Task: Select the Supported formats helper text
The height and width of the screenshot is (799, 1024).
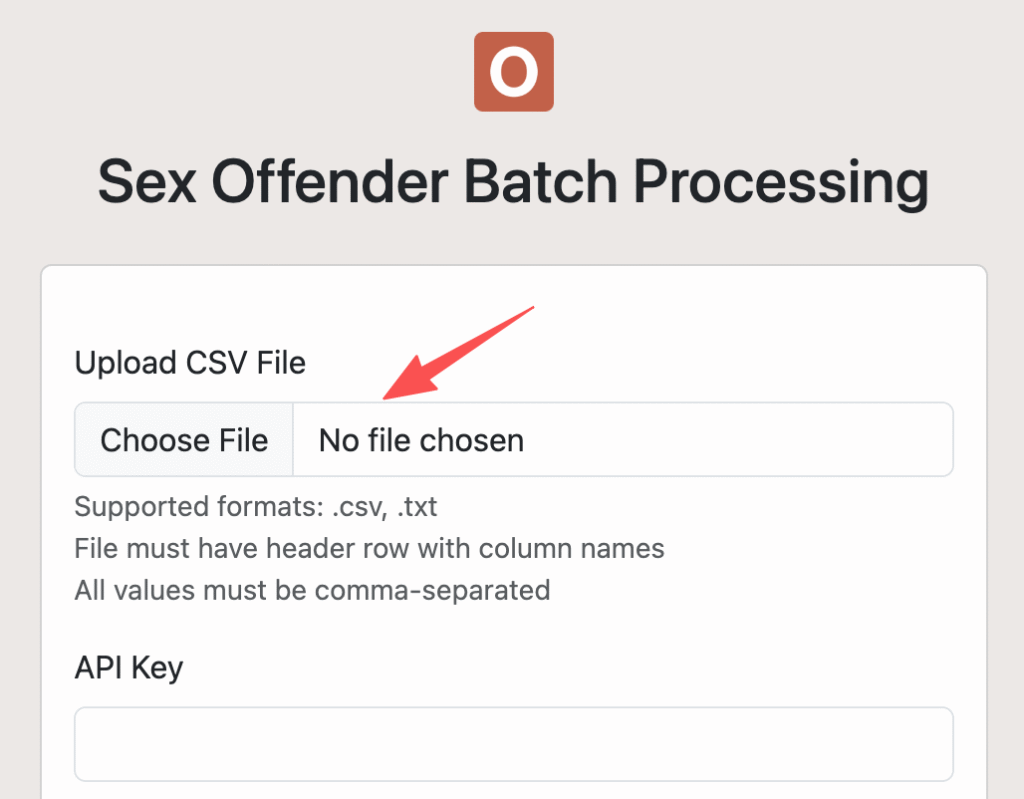Action: [255, 507]
